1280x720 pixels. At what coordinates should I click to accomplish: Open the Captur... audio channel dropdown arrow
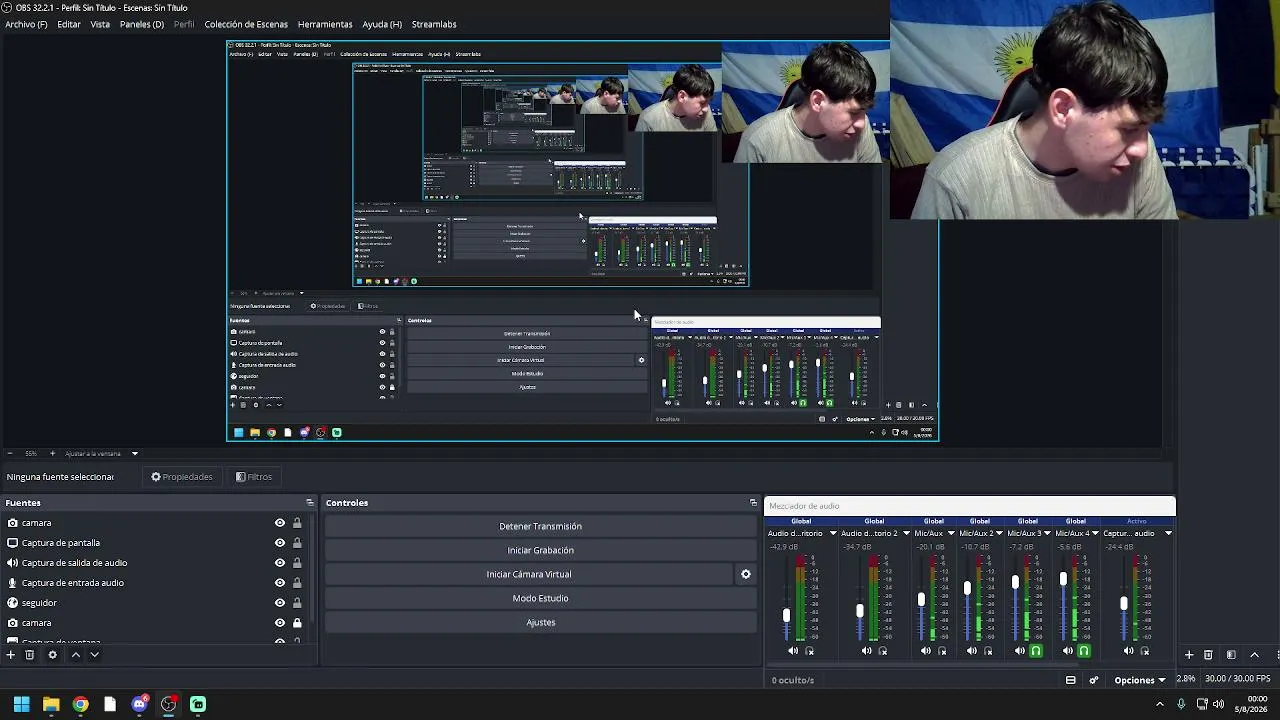(1168, 534)
